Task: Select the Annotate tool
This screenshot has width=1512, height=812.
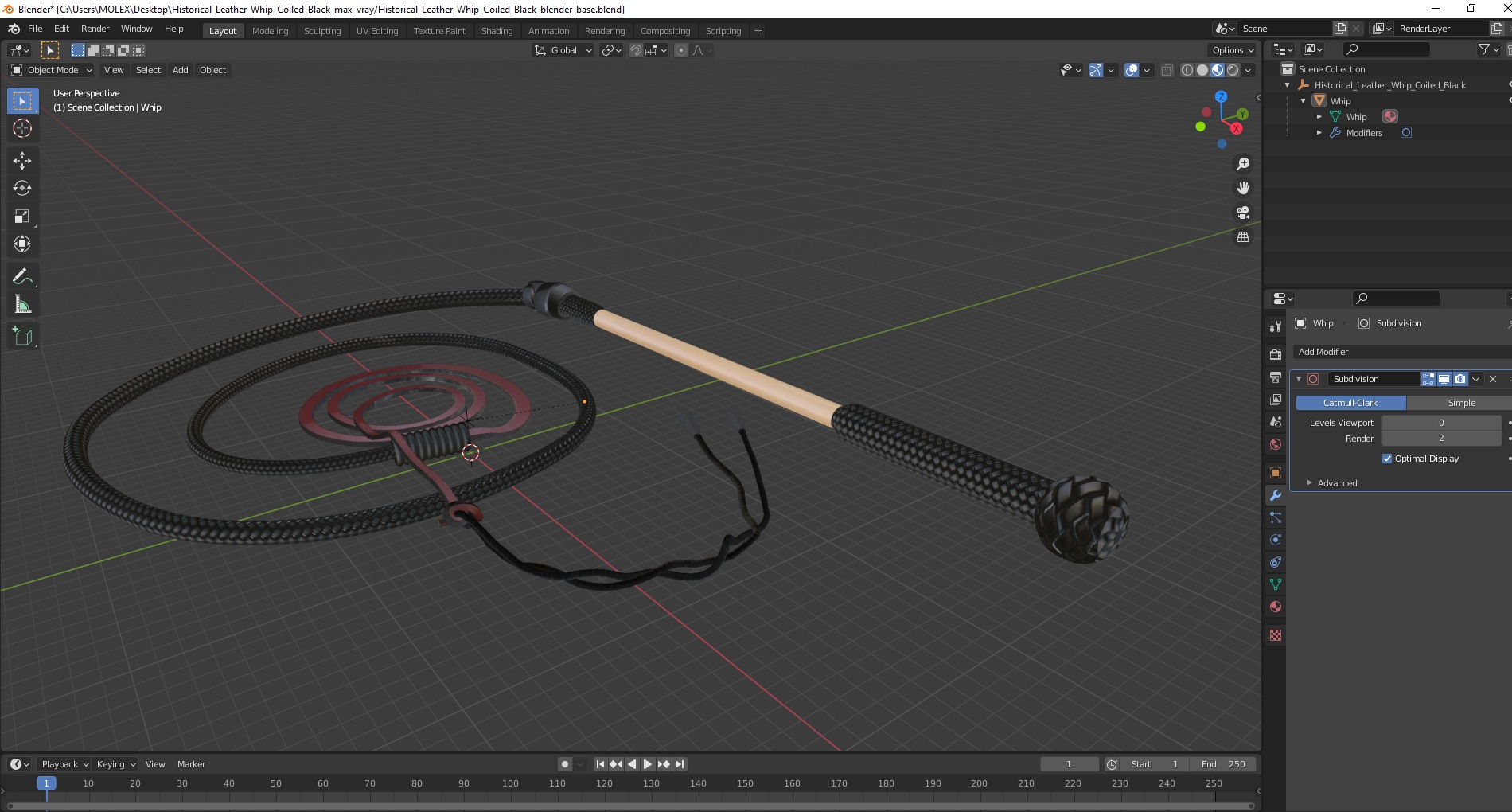Action: pos(22,276)
